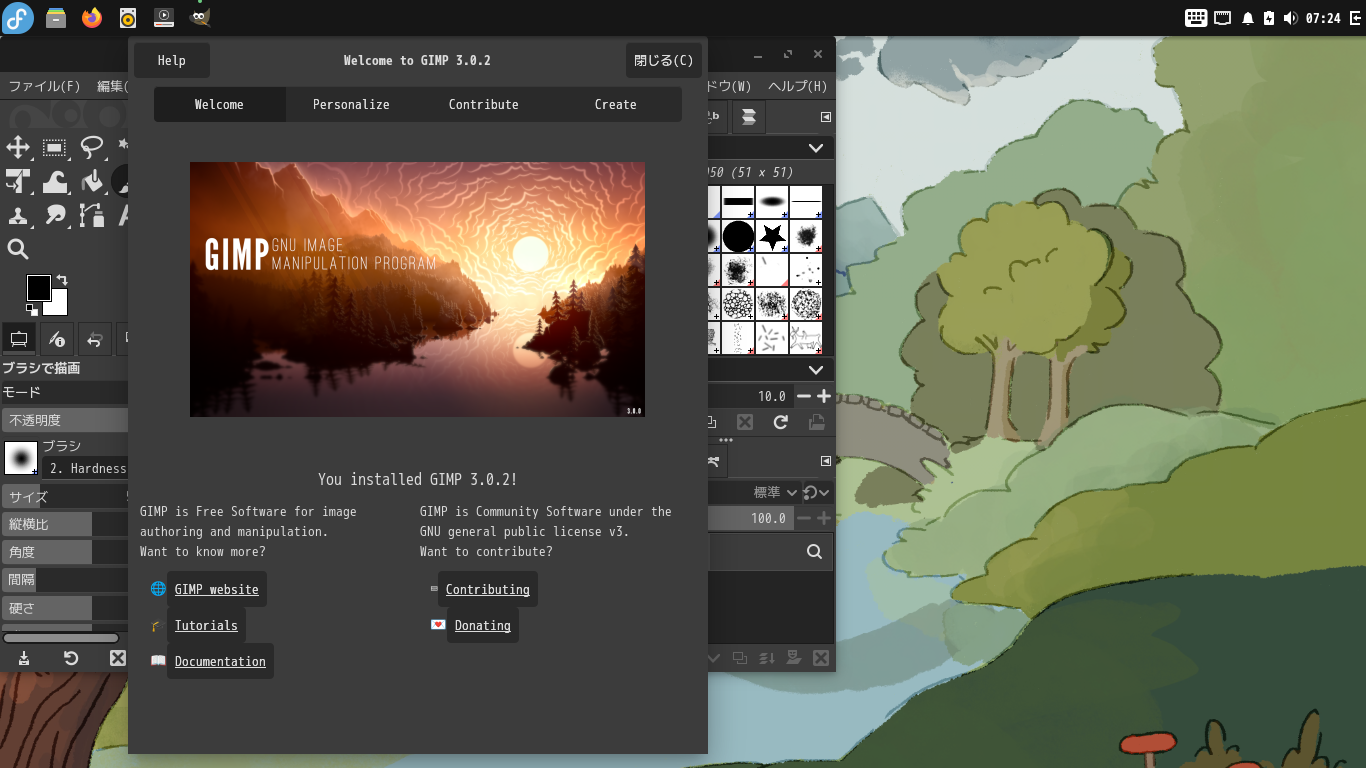Screen dimensions: 1366x768
Task: Select the Smudge tool
Action: click(55, 214)
